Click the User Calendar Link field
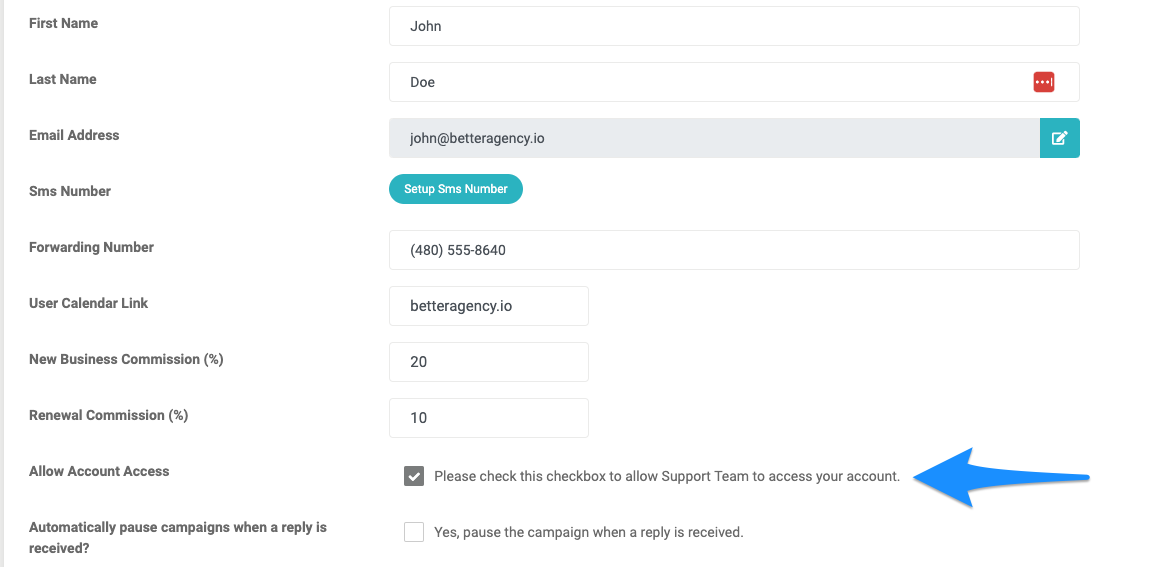This screenshot has height=567, width=1167. click(x=489, y=306)
